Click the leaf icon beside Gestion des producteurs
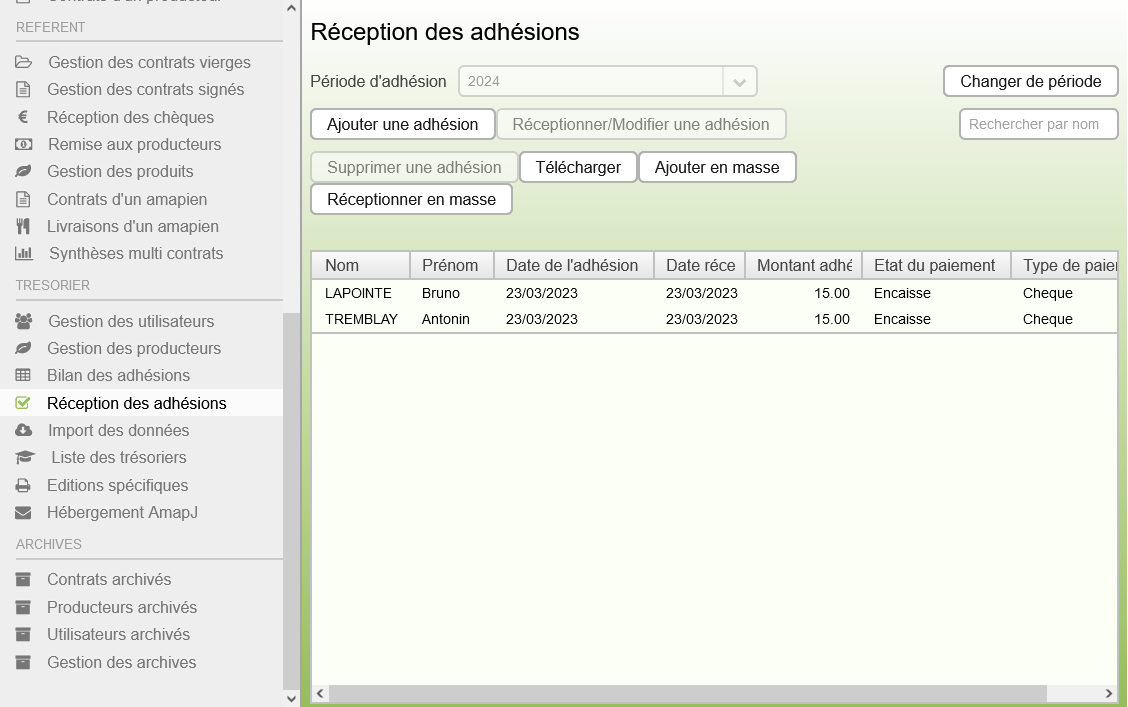Viewport: 1128px width, 707px height. pyautogui.click(x=24, y=348)
